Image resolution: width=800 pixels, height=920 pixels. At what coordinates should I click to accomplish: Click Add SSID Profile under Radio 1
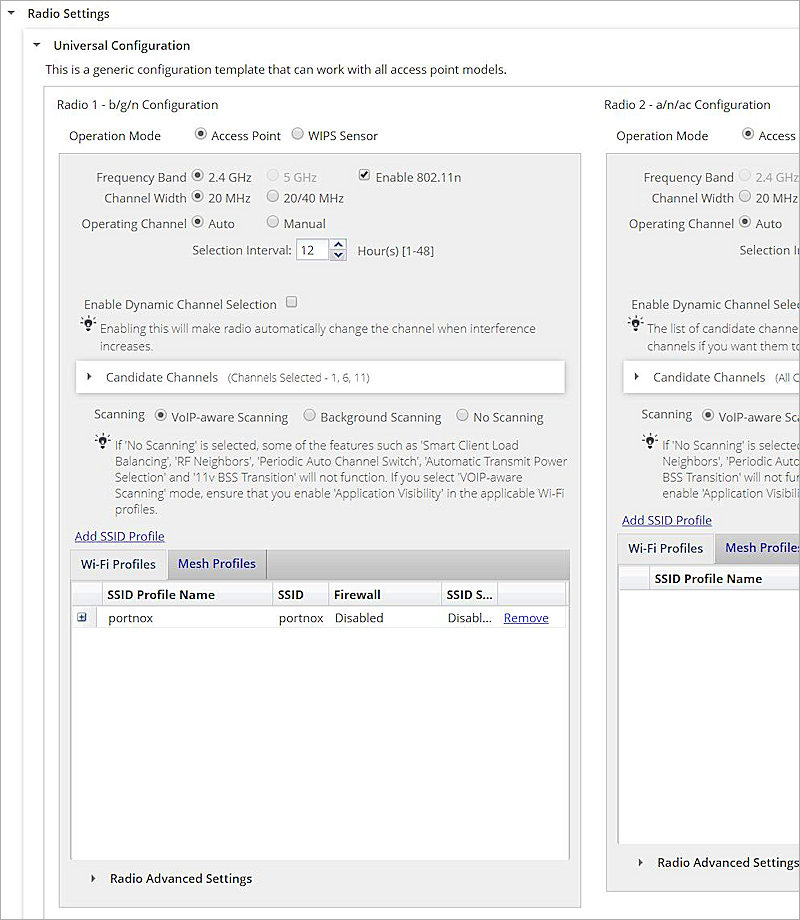pyautogui.click(x=118, y=536)
